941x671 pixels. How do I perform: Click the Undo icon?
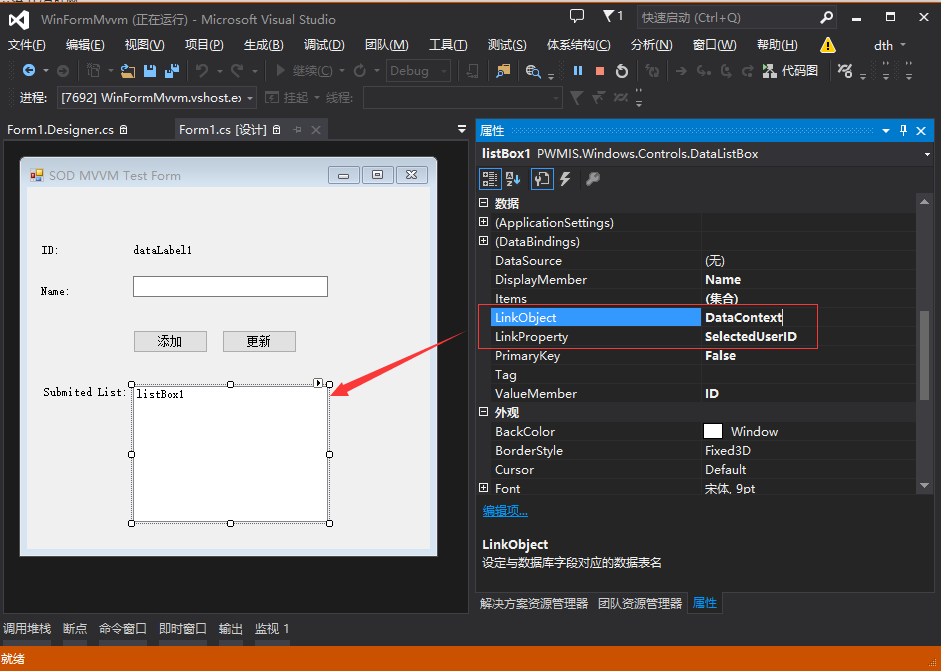pyautogui.click(x=202, y=71)
